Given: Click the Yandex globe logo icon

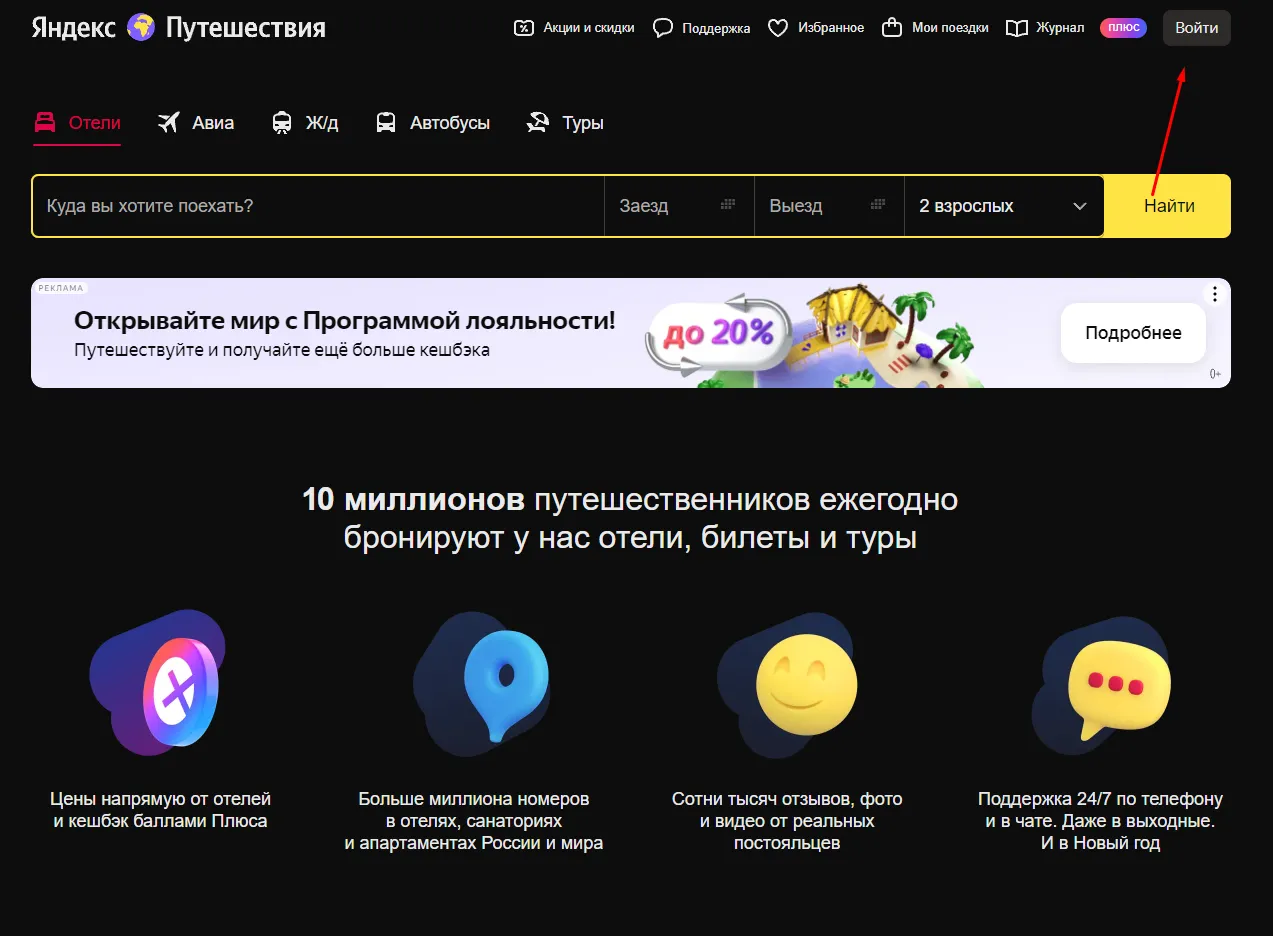Looking at the screenshot, I should tap(141, 27).
